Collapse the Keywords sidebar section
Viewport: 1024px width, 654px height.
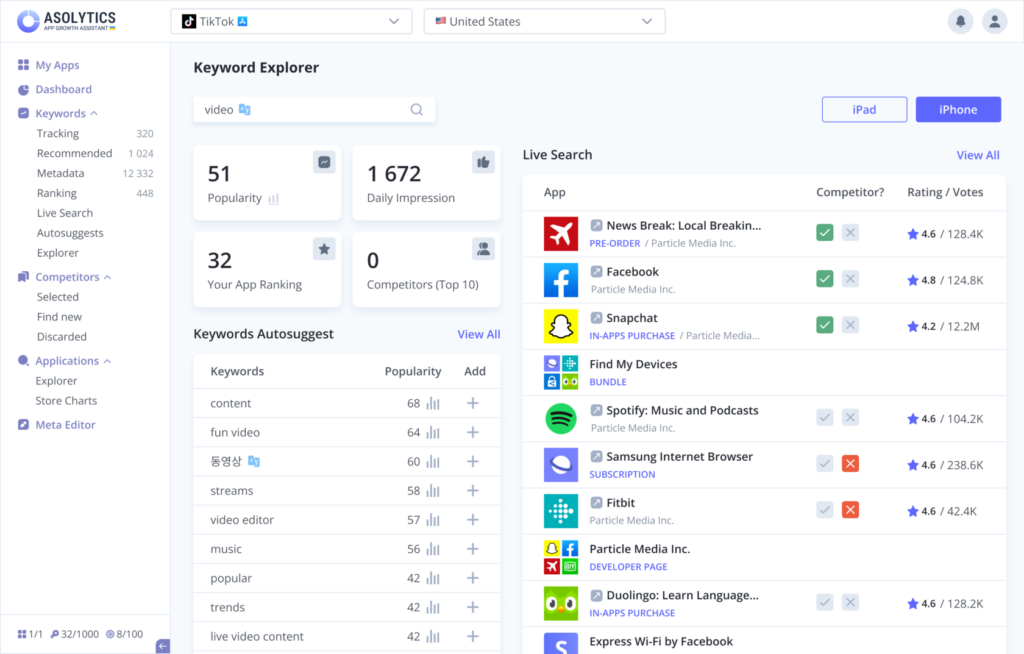(x=94, y=114)
